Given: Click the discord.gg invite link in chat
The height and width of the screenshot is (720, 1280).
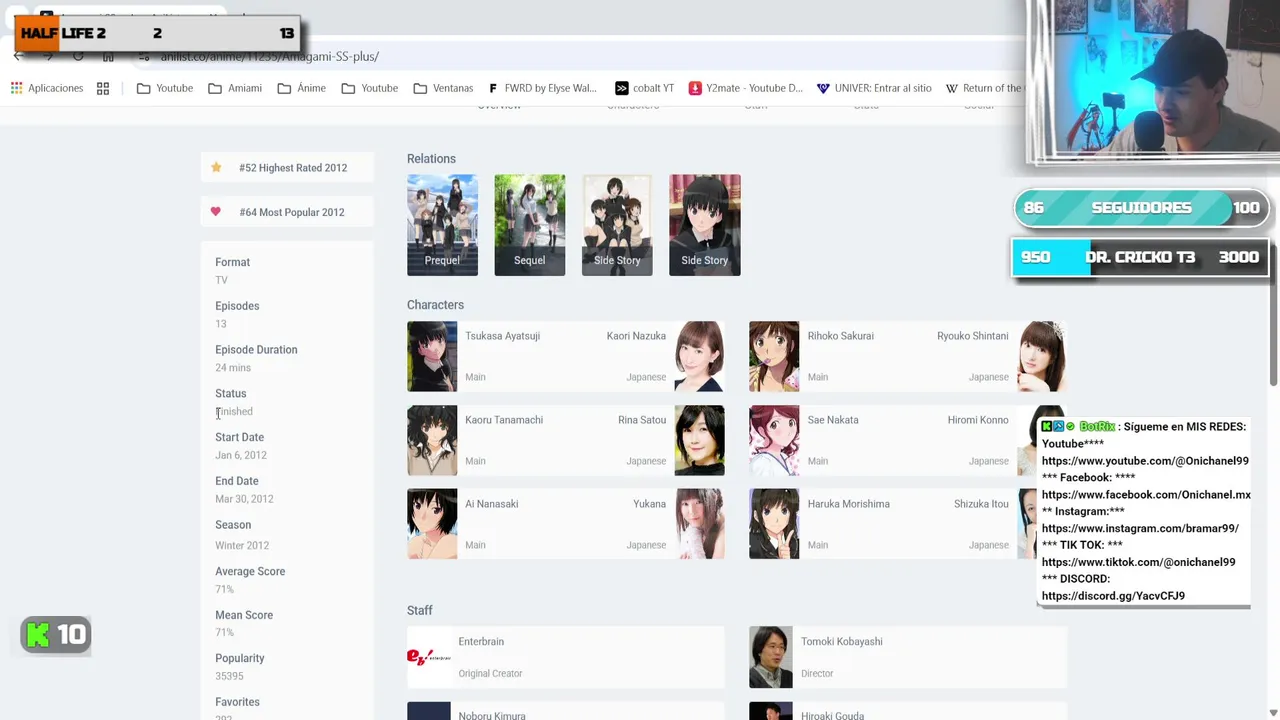Looking at the screenshot, I should [1113, 596].
